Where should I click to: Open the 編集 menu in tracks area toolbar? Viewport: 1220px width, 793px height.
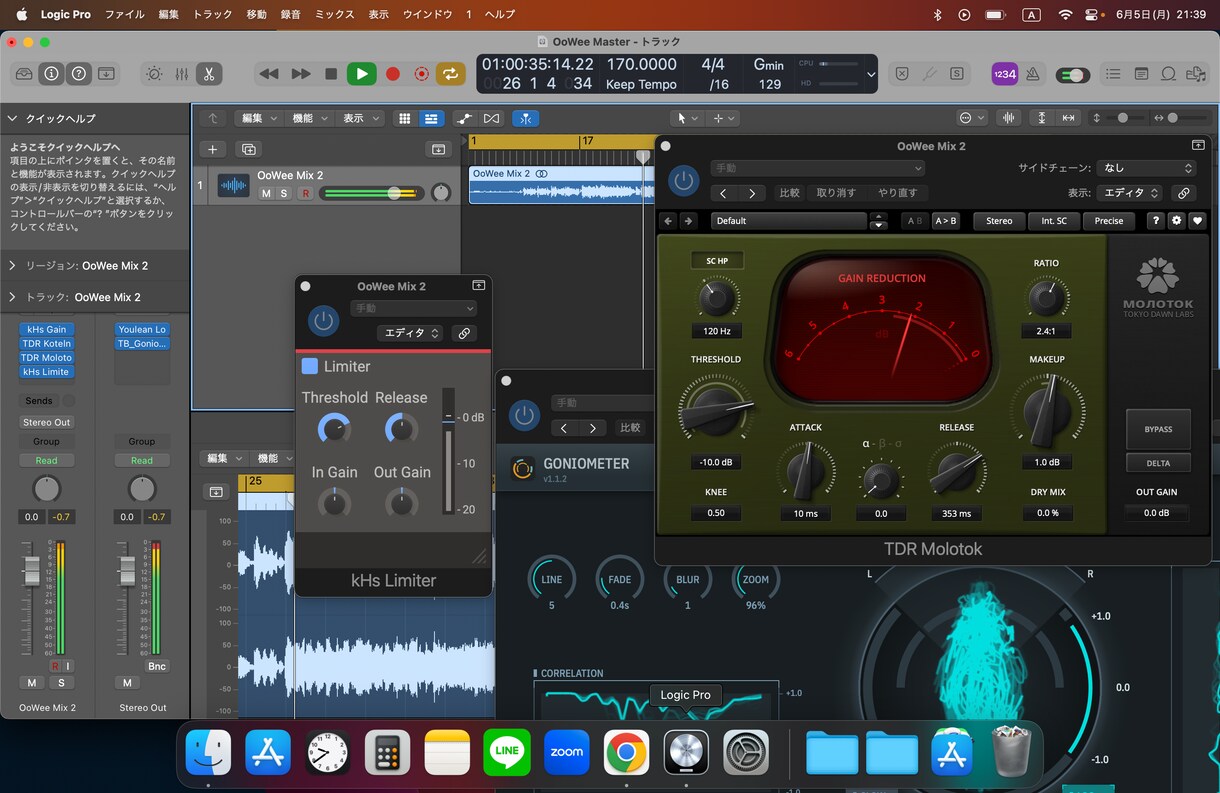pos(258,118)
